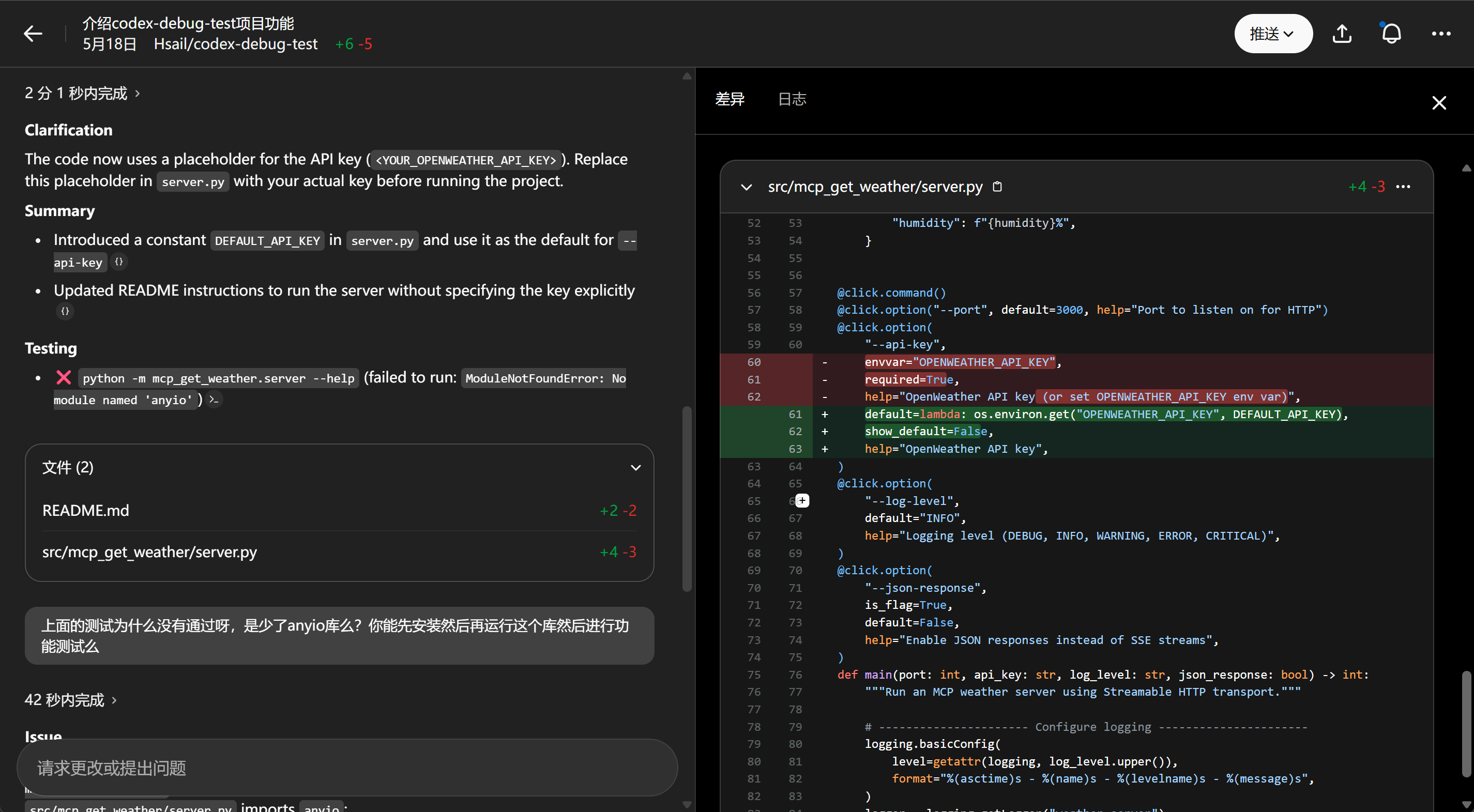Open the terminal output icon after anyio error
This screenshot has height=812, width=1474.
(x=214, y=400)
